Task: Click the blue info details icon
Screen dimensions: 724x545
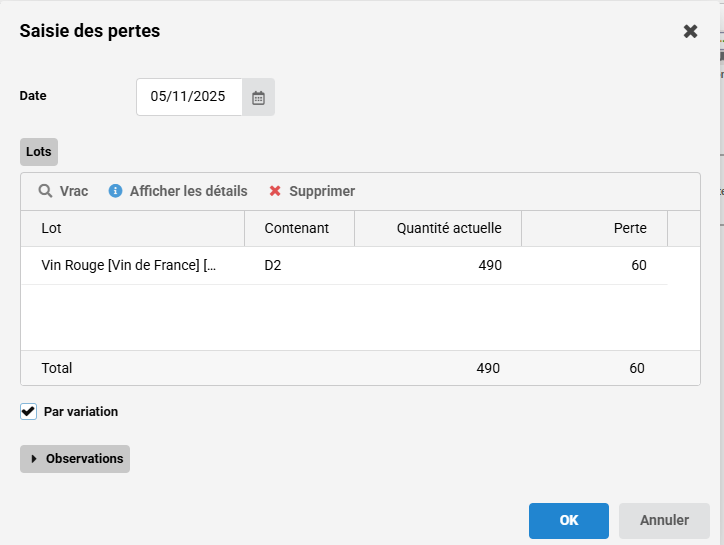Action: click(x=116, y=191)
